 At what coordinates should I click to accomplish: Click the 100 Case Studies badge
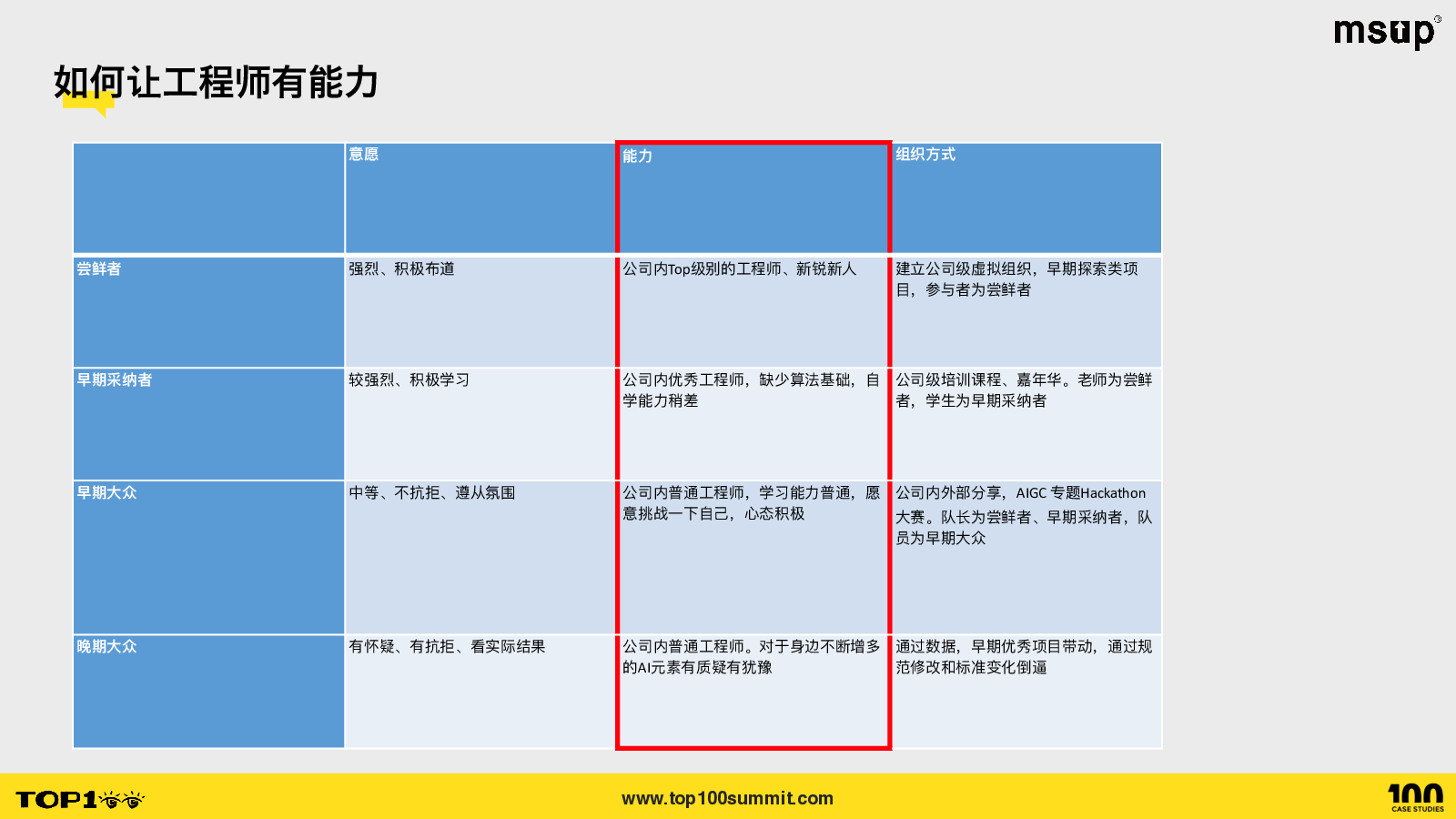(x=1416, y=797)
